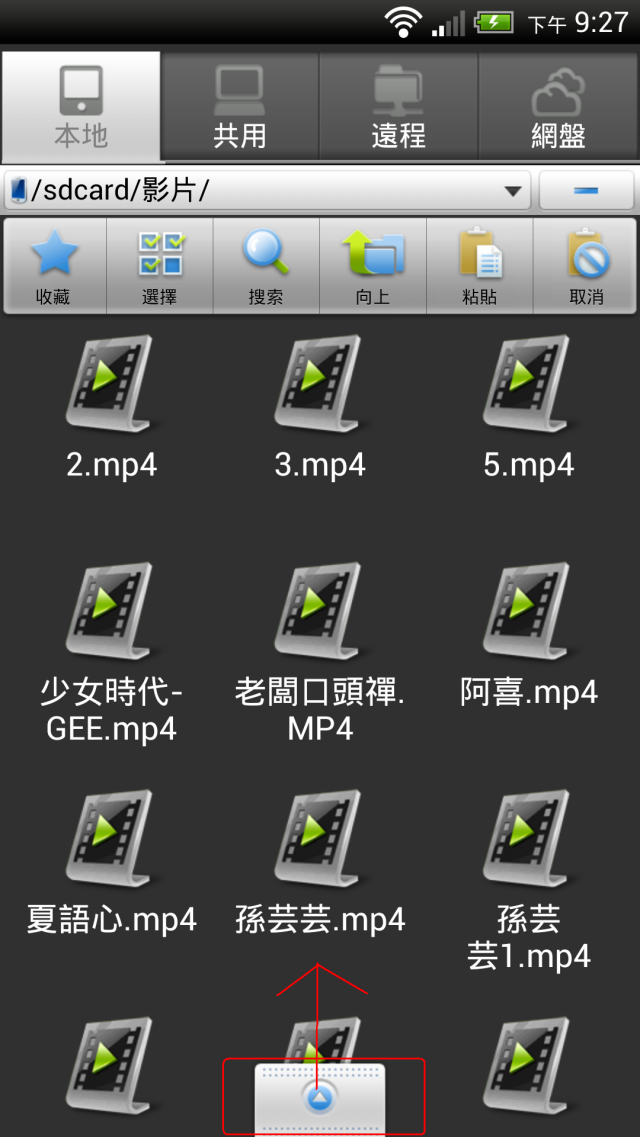Open 孫芸芸1.mp4 video icon
Viewport: 640px width, 1138px height.
point(528,837)
